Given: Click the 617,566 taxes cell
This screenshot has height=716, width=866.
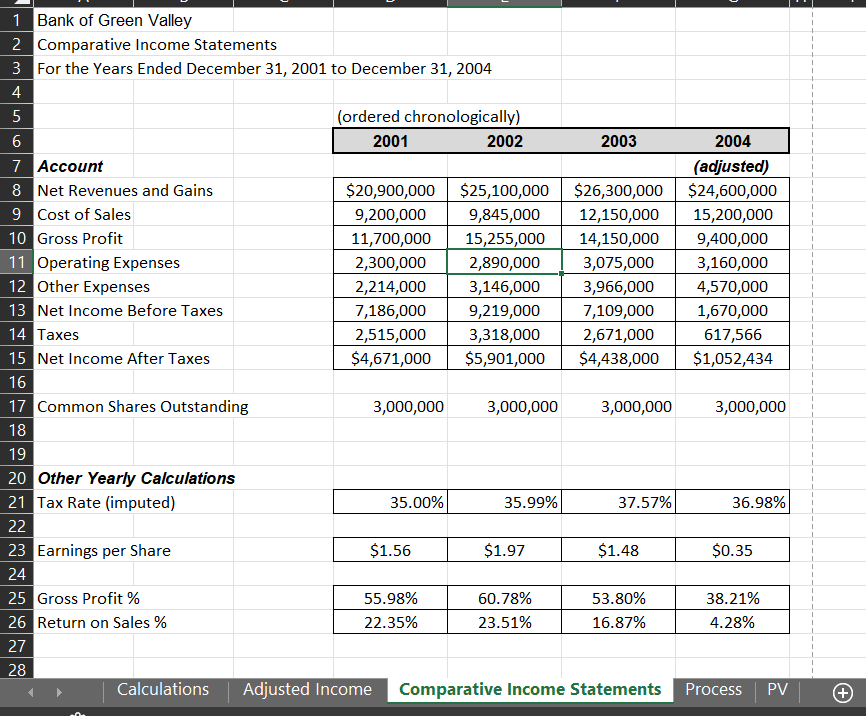Looking at the screenshot, I should coord(732,334).
